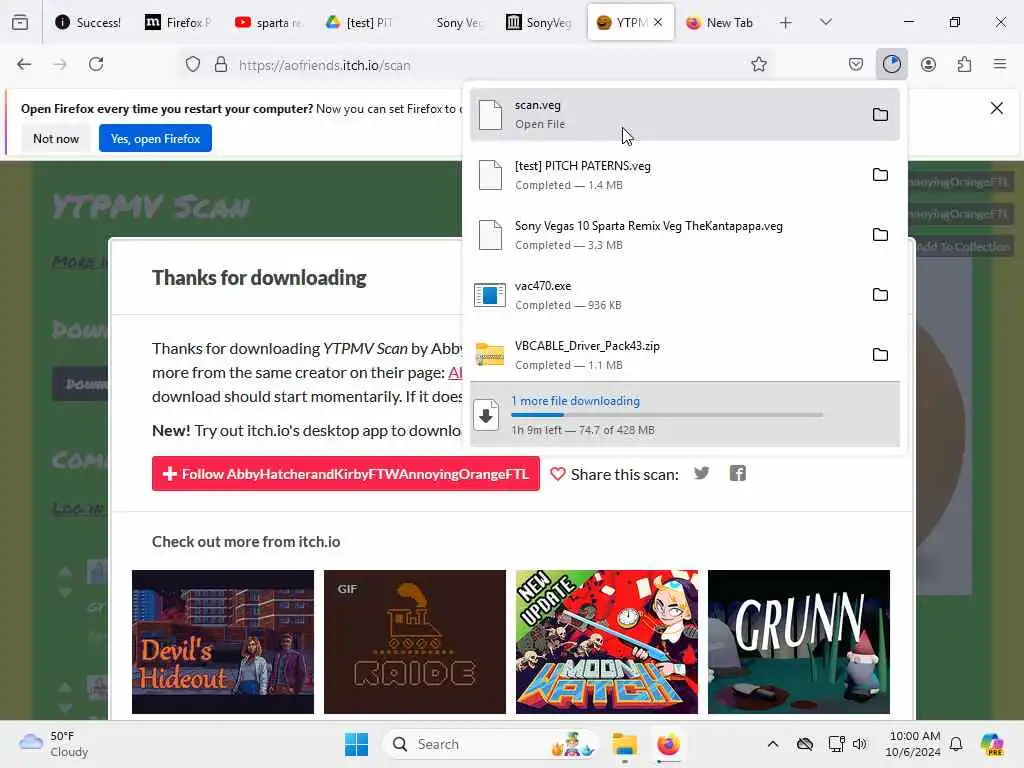Switch to the Firefox P tab
This screenshot has height=768, width=1024.
[x=177, y=23]
